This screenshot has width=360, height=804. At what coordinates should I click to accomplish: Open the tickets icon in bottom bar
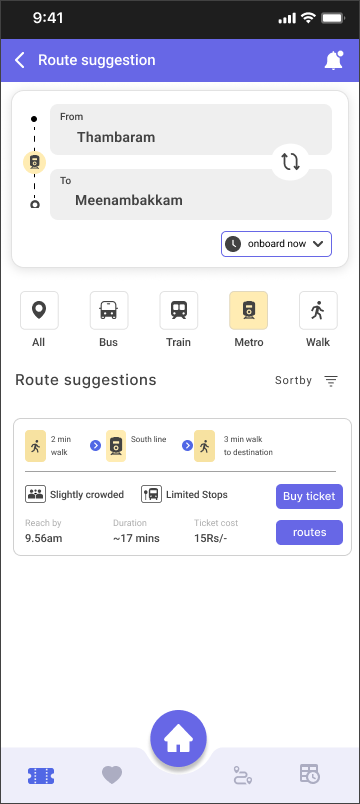point(41,776)
